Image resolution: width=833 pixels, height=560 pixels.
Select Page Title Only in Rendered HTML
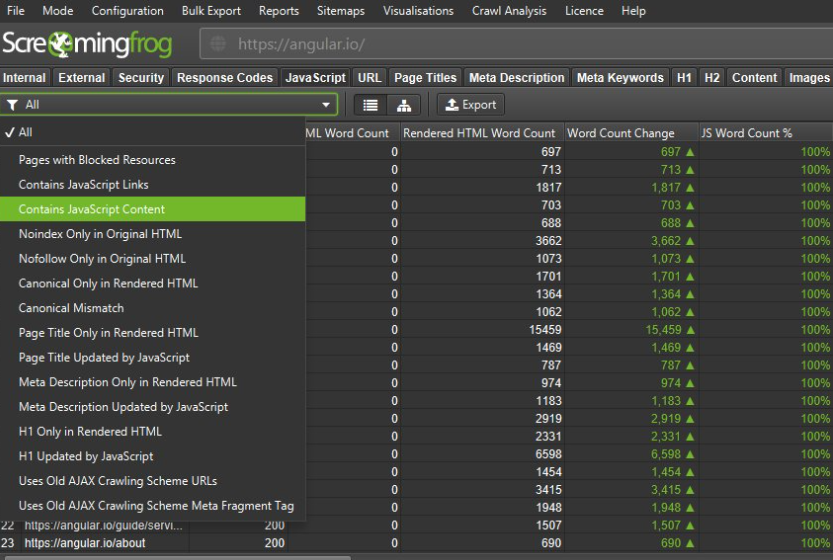[x=153, y=333]
